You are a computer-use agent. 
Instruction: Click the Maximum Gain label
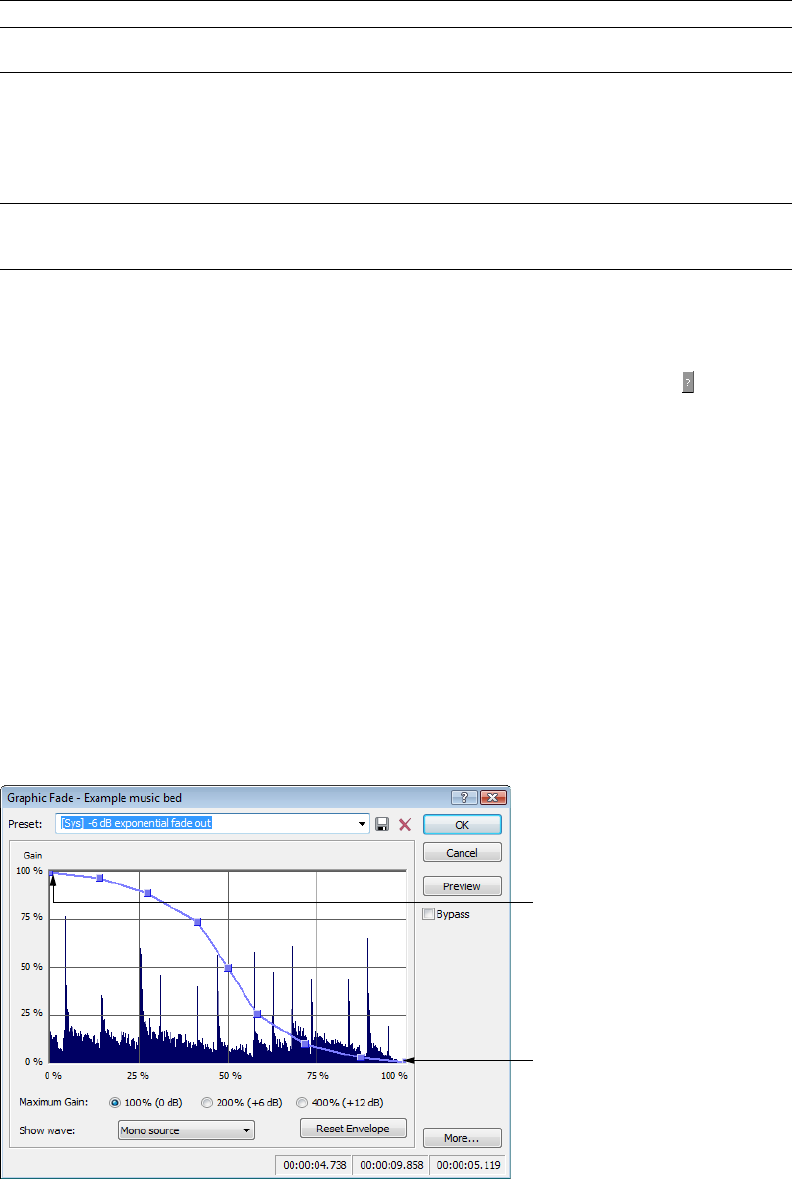[53, 1102]
